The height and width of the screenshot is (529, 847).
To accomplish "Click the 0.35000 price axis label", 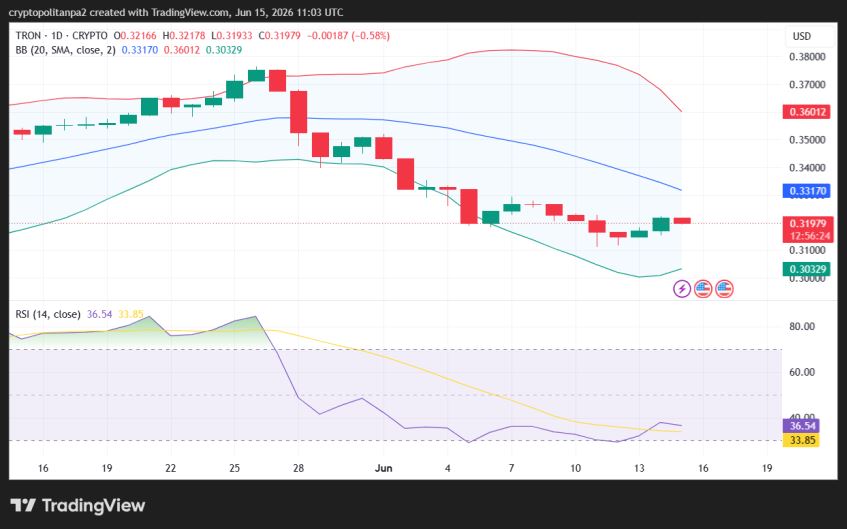I will (x=807, y=140).
